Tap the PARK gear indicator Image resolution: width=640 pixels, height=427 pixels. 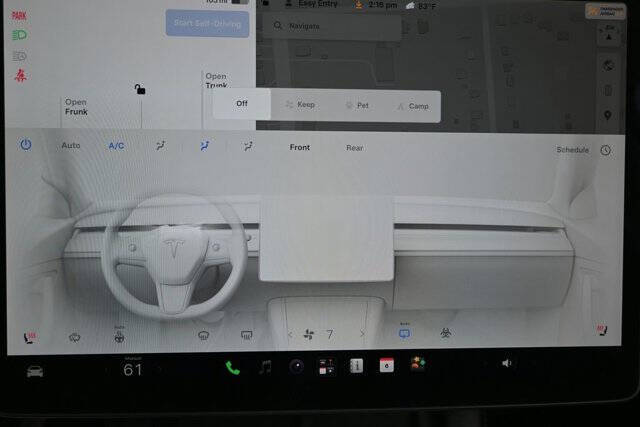(x=19, y=16)
